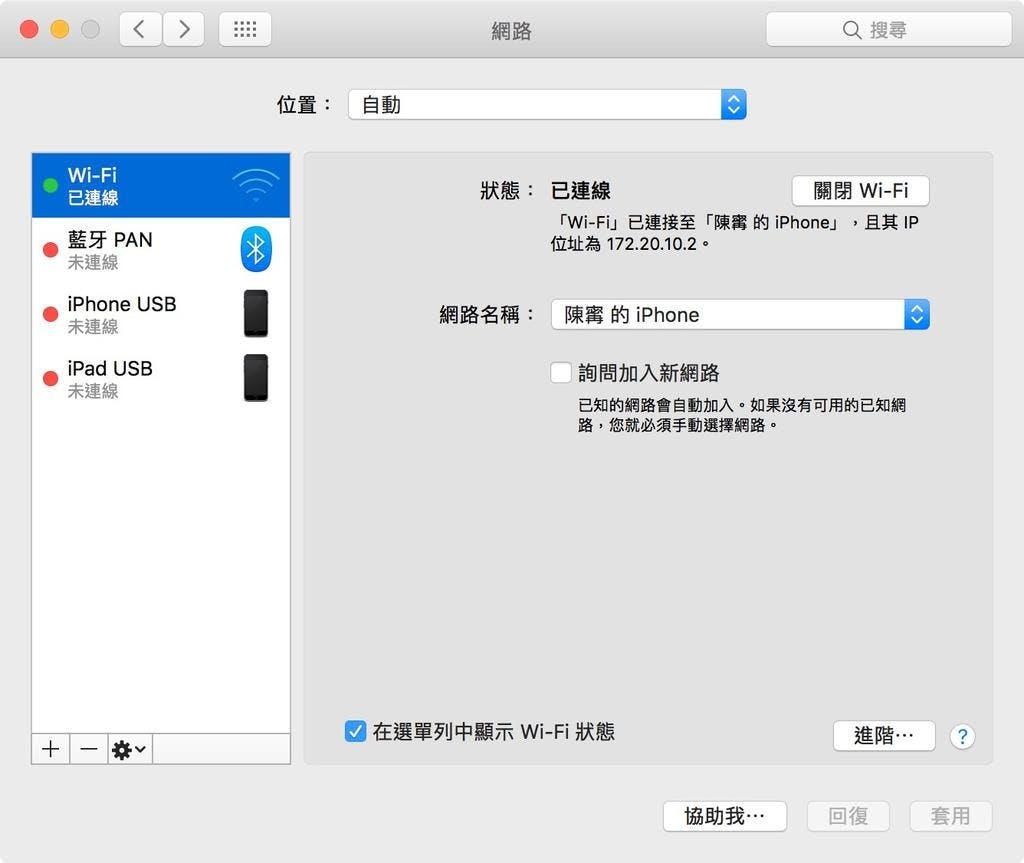Go back with the left arrow button
This screenshot has height=863, width=1024.
(x=140, y=30)
